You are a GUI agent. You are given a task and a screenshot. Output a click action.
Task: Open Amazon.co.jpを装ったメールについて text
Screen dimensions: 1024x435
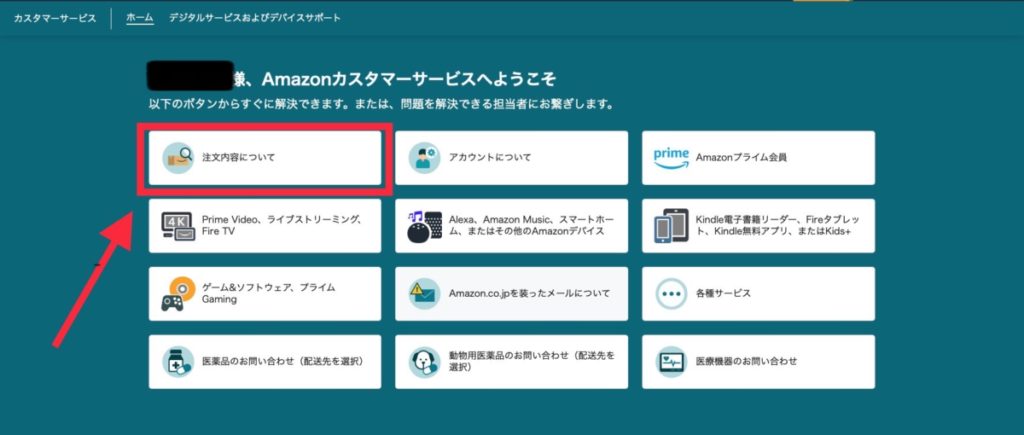tap(529, 294)
